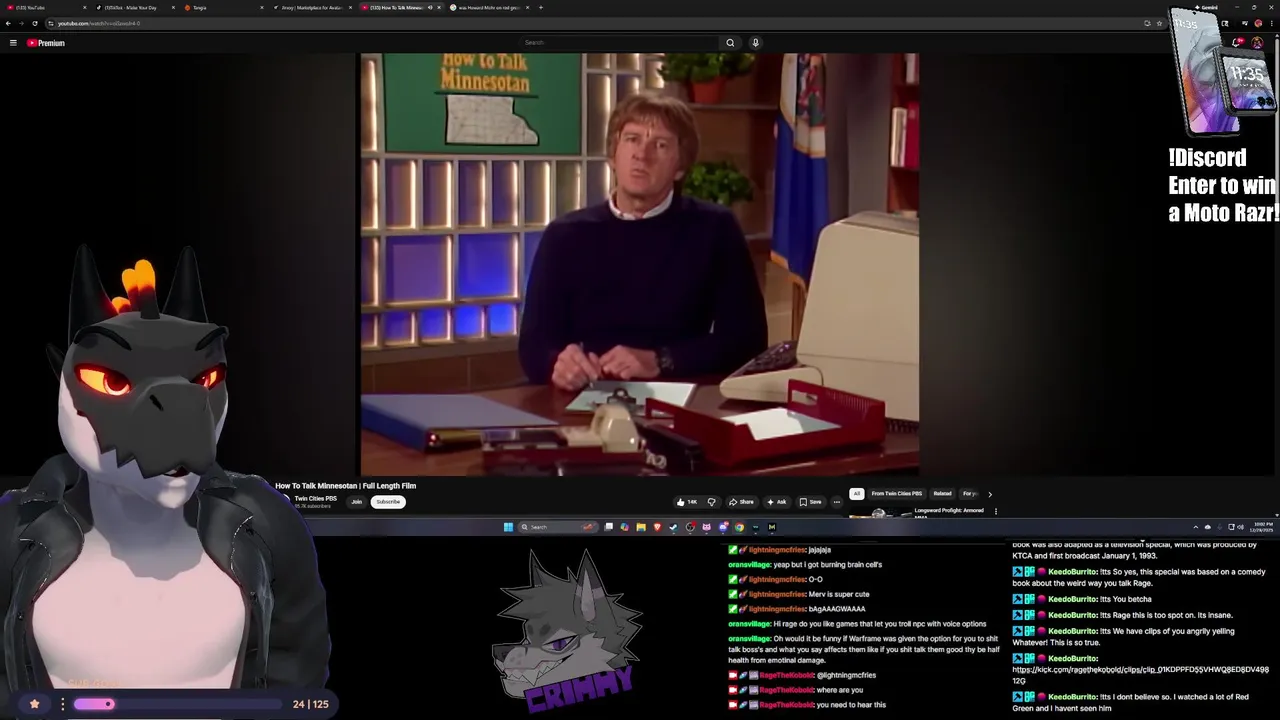Go back with the browser back arrow
Viewport: 1280px width, 720px height.
tap(8, 23)
